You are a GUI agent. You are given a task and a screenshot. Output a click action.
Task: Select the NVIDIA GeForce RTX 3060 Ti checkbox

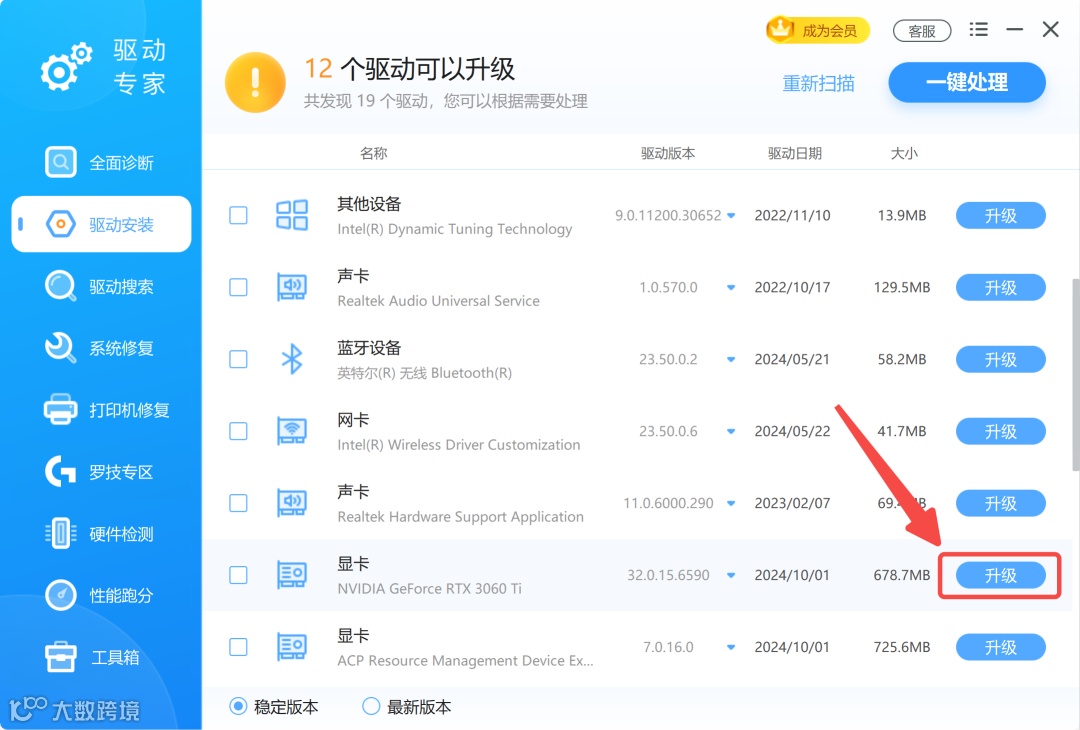[x=238, y=575]
